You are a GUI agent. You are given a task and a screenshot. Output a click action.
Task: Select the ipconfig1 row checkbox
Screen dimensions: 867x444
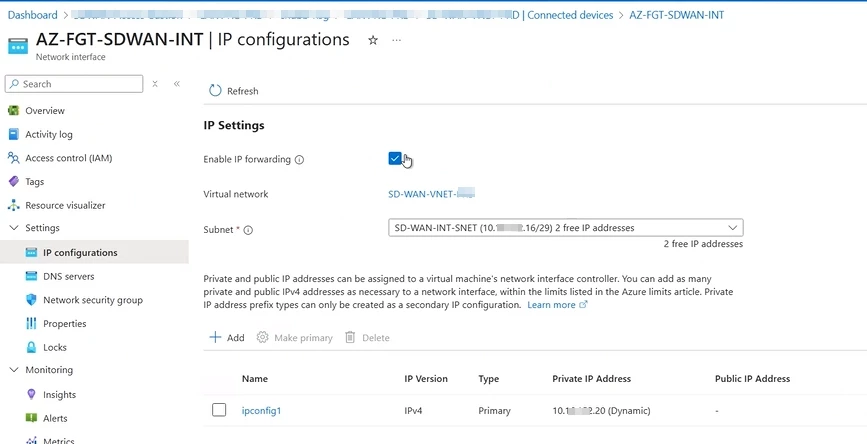click(219, 410)
